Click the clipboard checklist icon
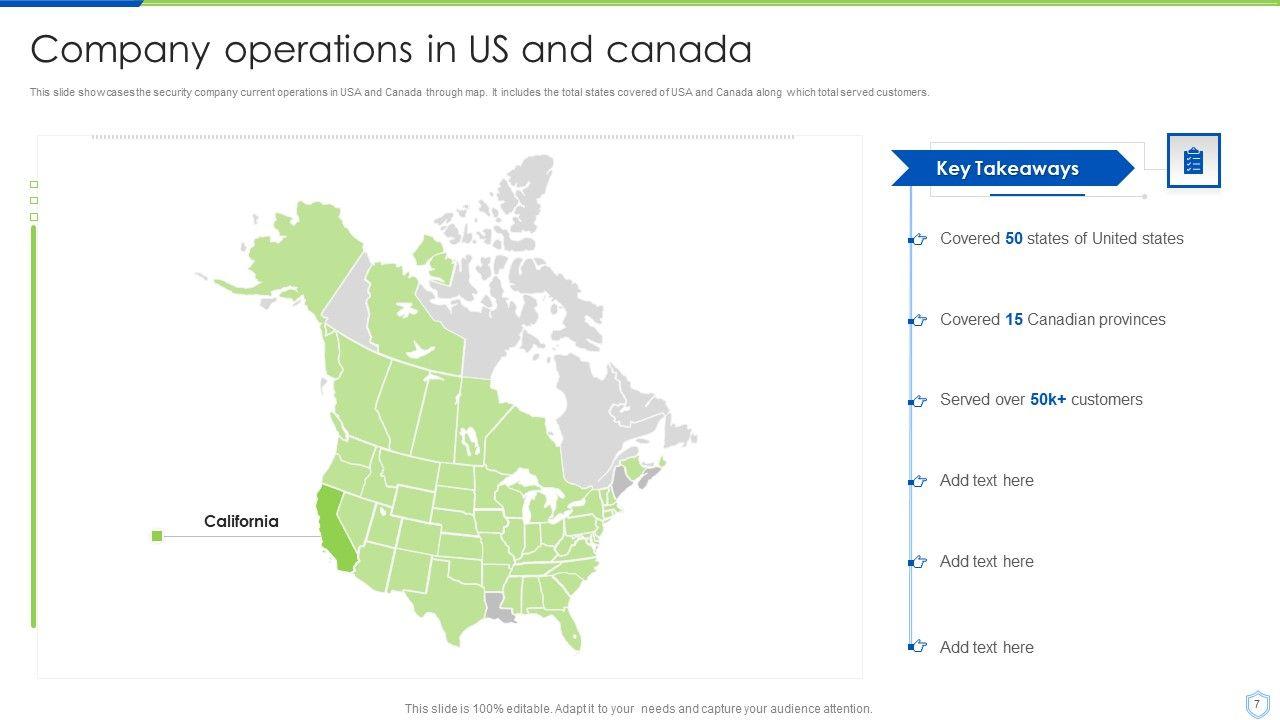Viewport: 1280px width, 720px height. pyautogui.click(x=1193, y=160)
